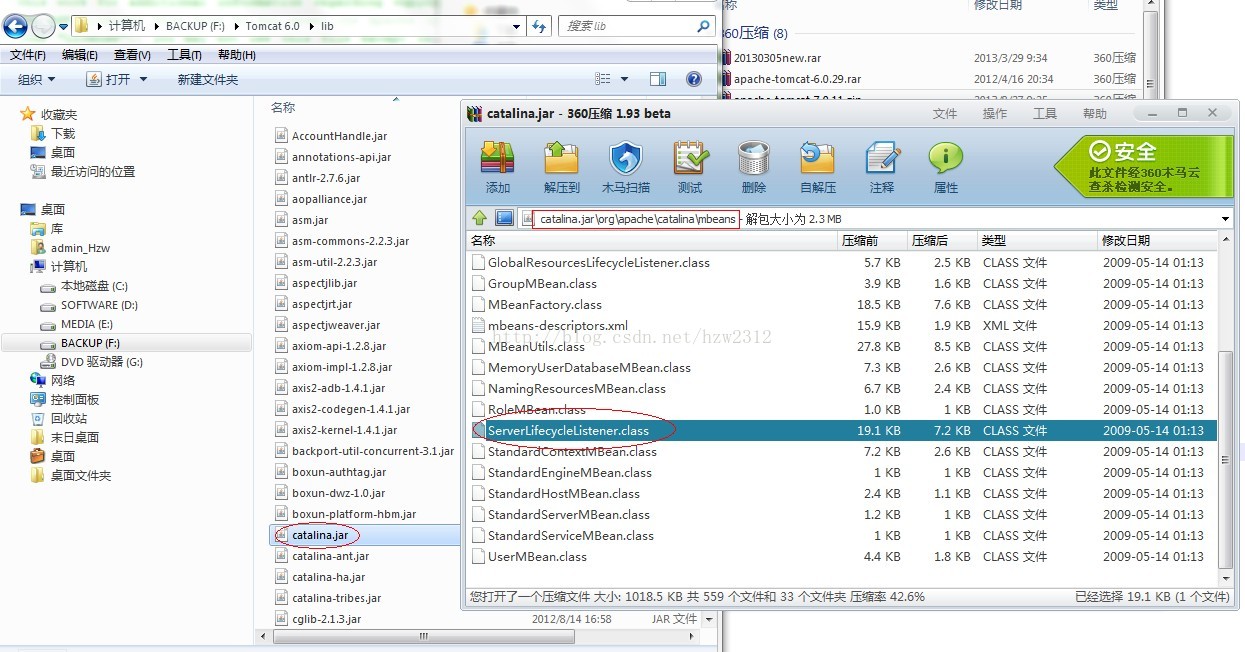Viewport: 1245px width, 652px height.
Task: Open 回收站 (Recycle Bin) in sidebar
Action: coord(58,418)
